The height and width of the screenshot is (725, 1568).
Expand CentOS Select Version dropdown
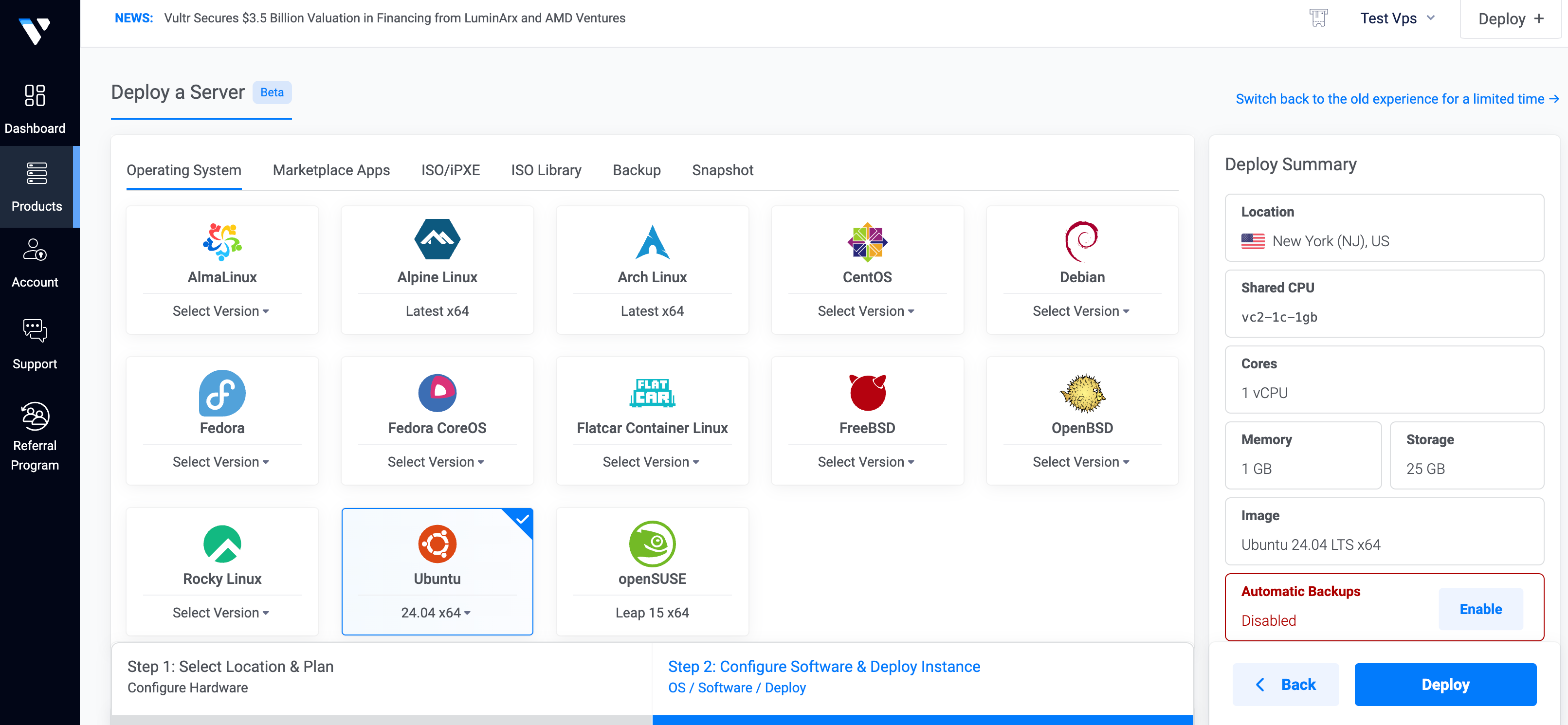(866, 311)
